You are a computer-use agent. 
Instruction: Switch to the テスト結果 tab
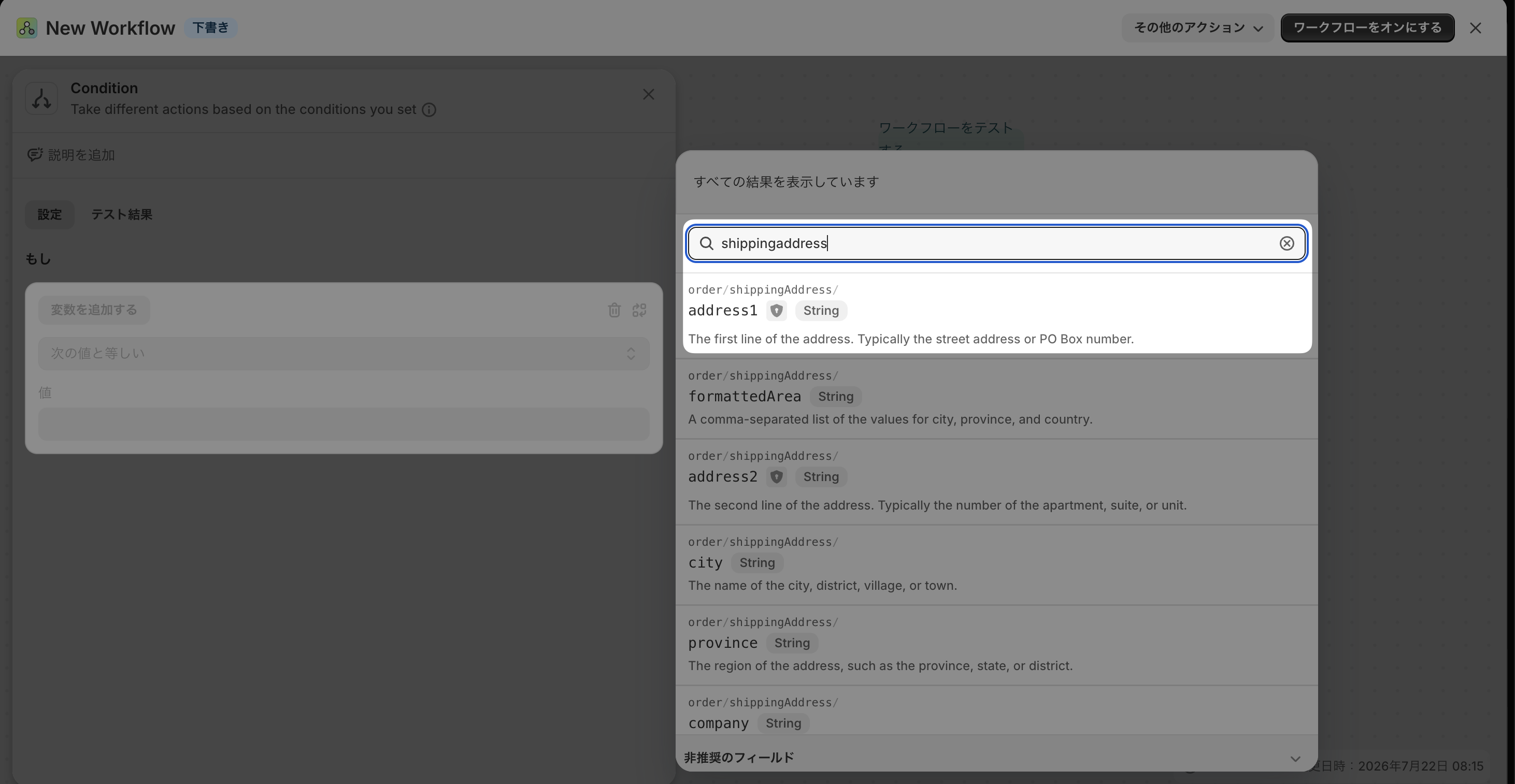click(122, 214)
